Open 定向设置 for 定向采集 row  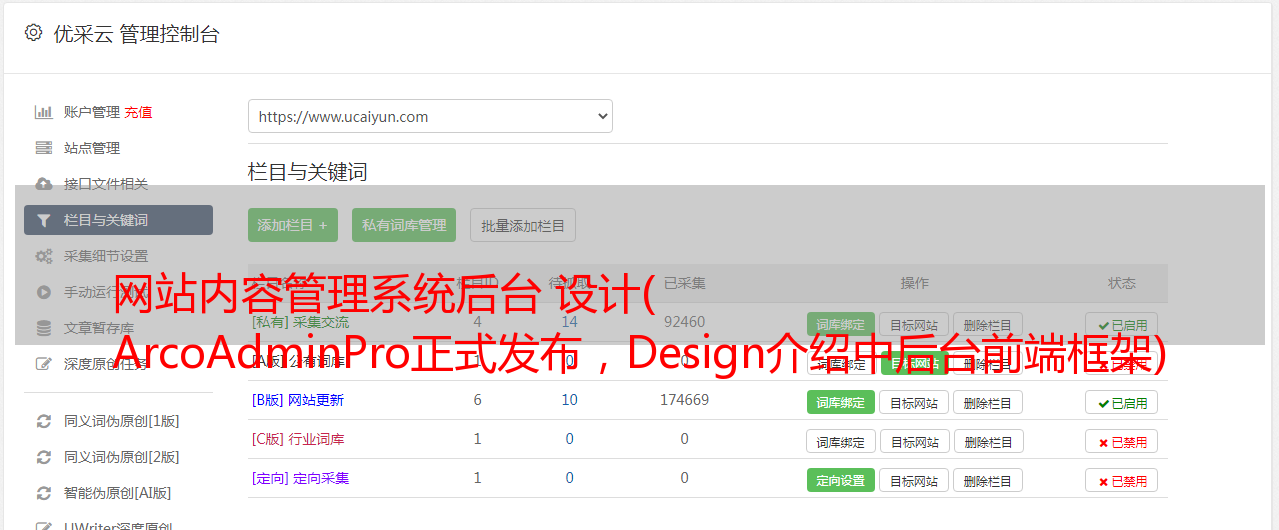pyautogui.click(x=840, y=480)
